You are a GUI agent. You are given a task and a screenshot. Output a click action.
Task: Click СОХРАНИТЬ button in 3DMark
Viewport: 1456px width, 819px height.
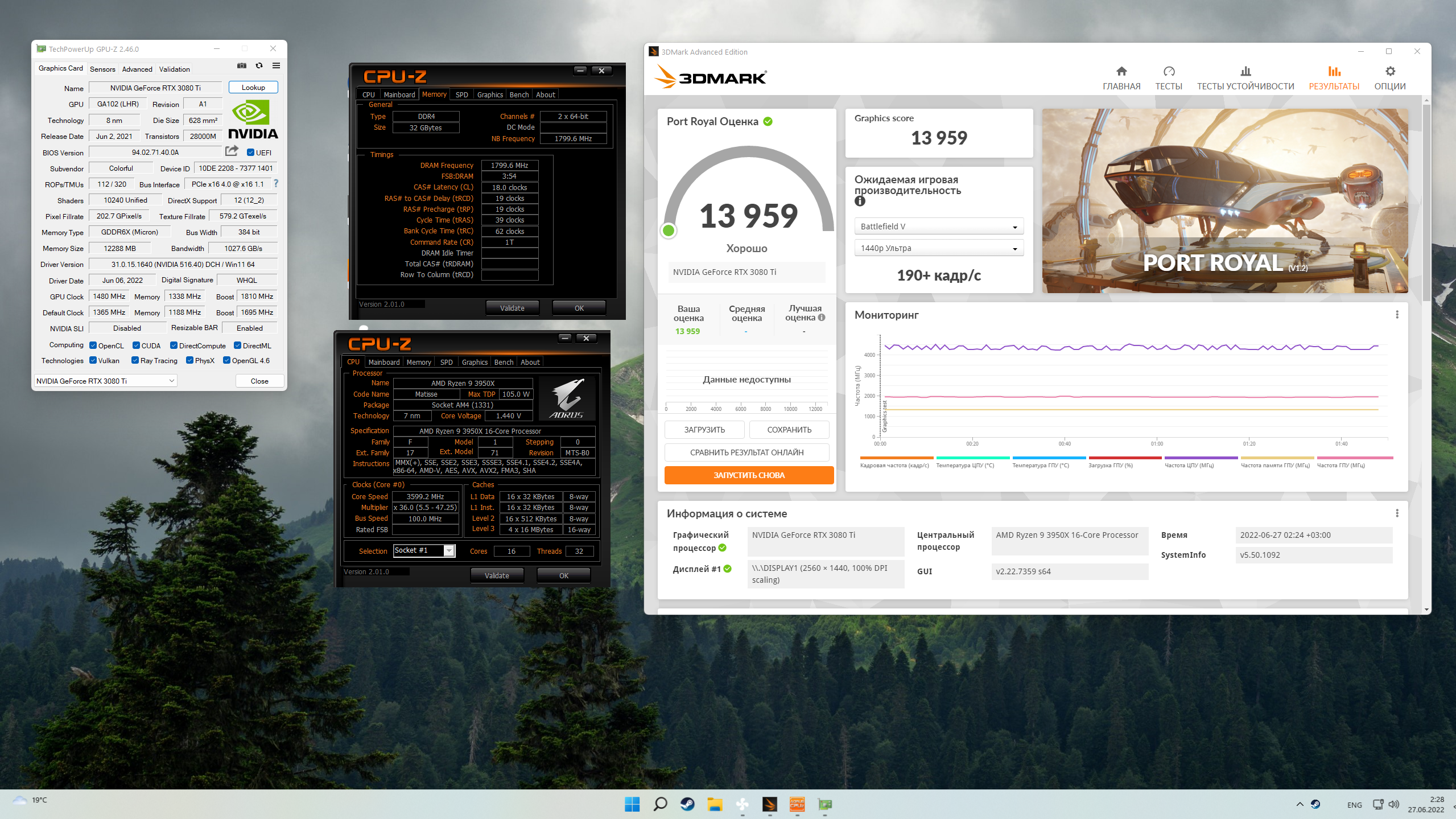pos(789,430)
